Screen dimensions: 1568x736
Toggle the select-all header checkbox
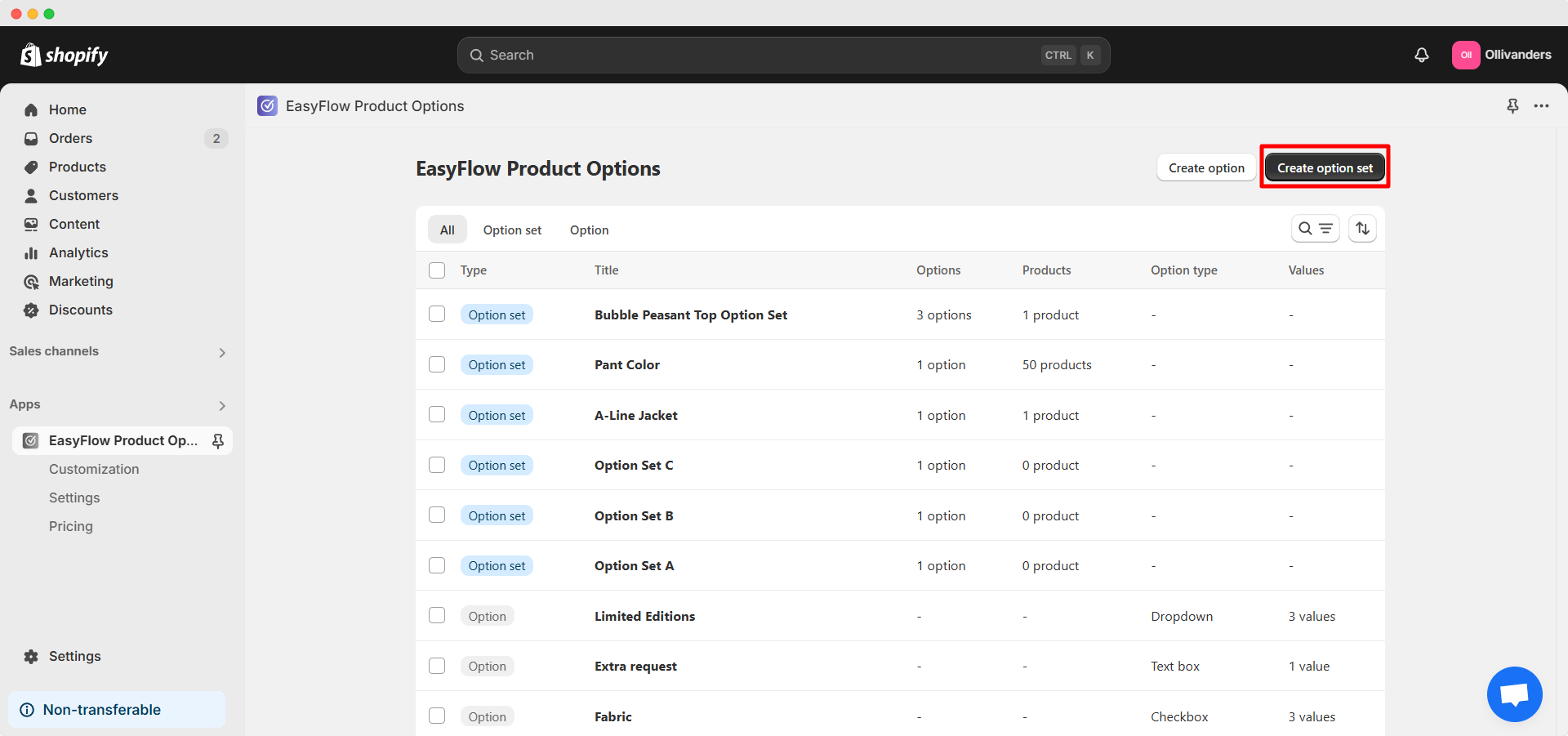click(437, 270)
